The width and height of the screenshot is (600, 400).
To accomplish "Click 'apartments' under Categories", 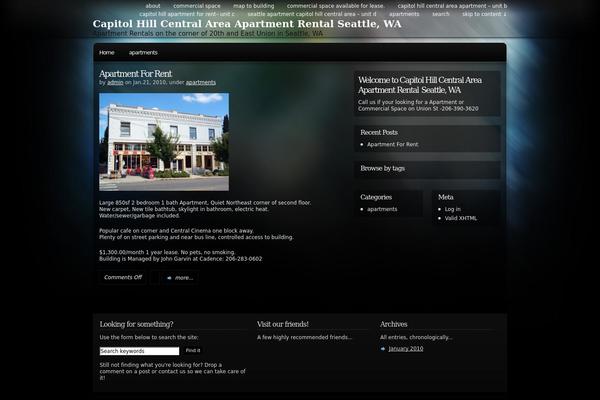I will tap(382, 209).
